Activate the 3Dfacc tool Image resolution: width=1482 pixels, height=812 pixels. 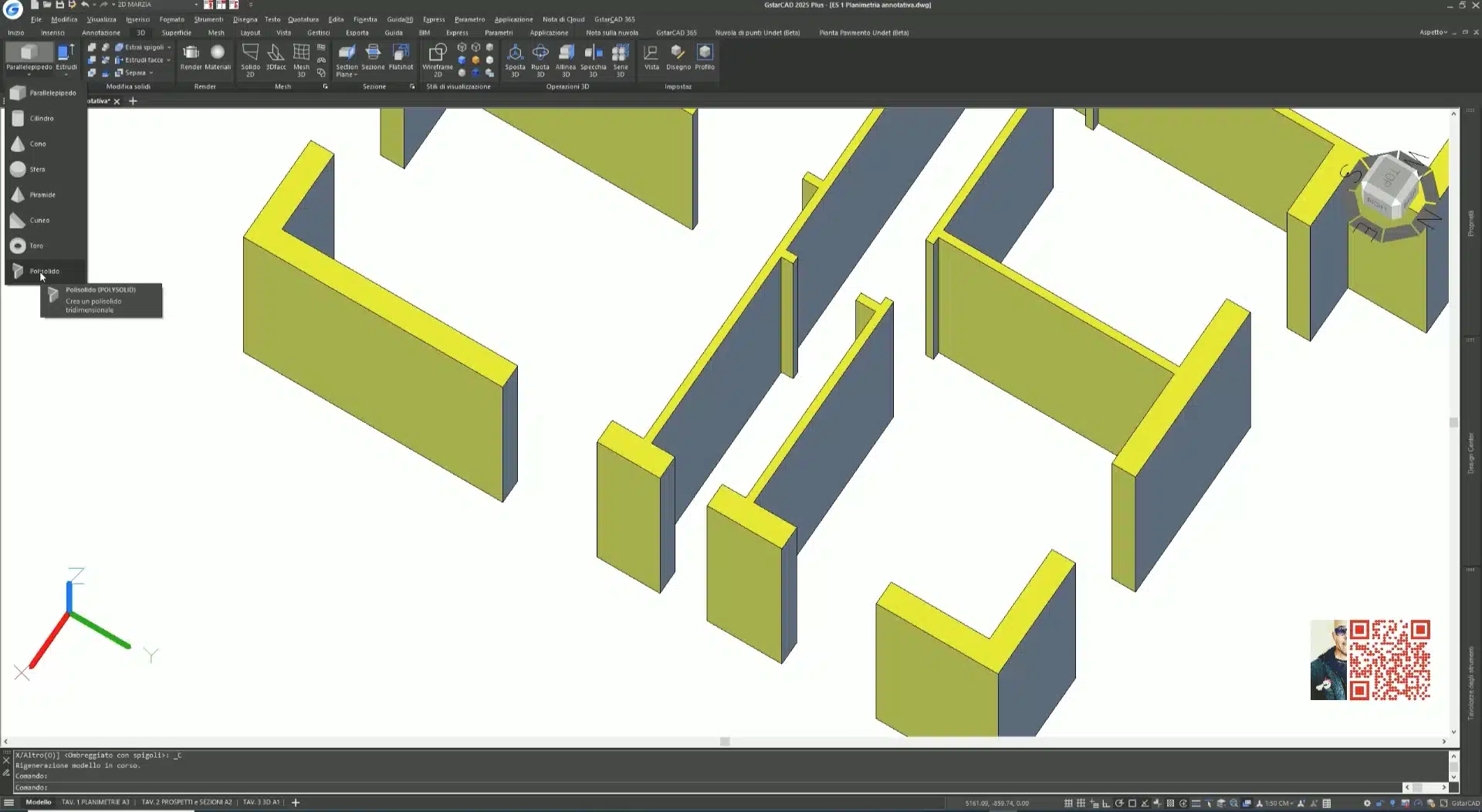coord(276,57)
